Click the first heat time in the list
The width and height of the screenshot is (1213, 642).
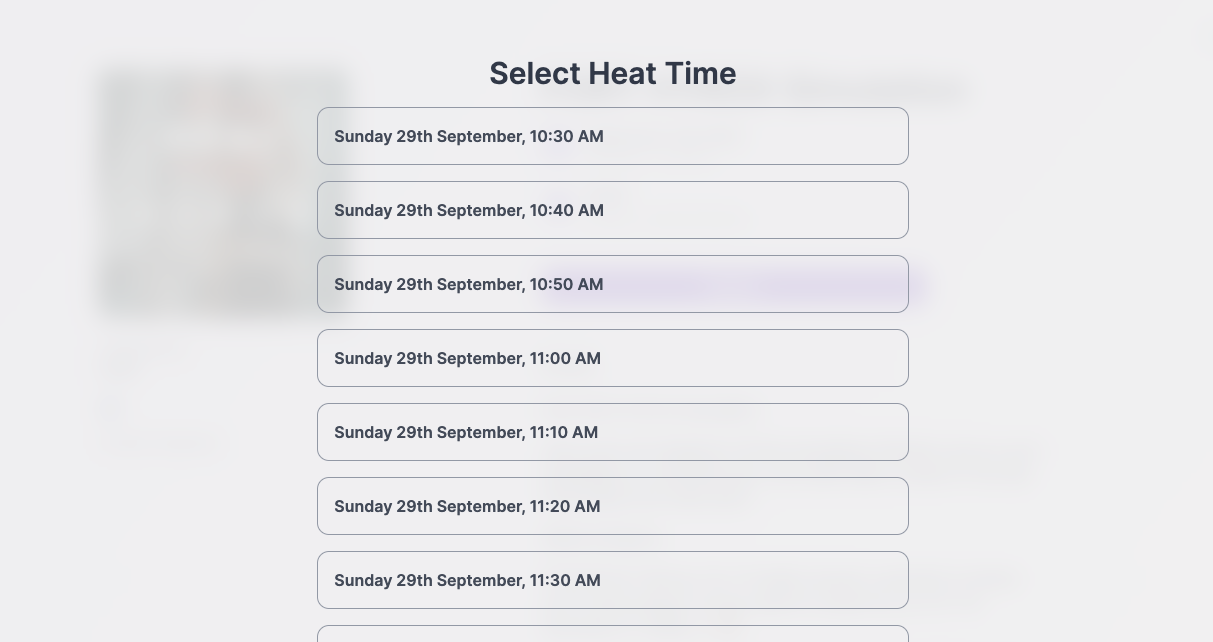[612, 136]
